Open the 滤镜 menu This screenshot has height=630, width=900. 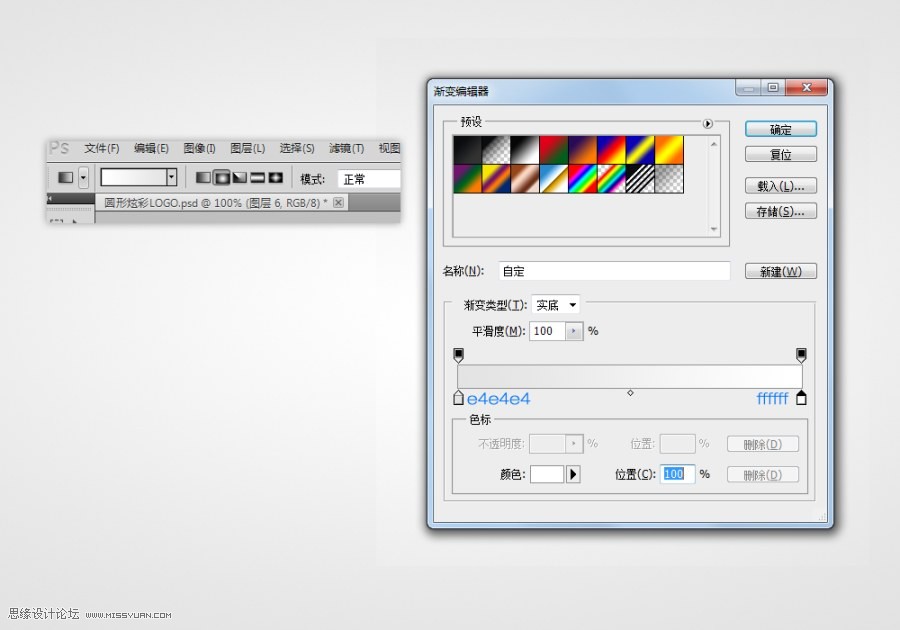(x=345, y=148)
